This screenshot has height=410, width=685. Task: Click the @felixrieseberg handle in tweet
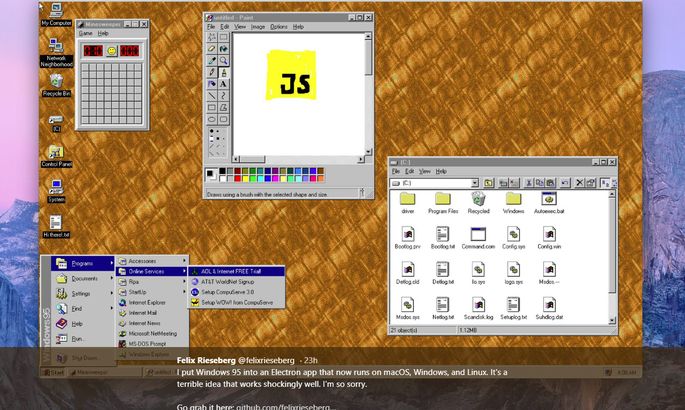[266, 360]
